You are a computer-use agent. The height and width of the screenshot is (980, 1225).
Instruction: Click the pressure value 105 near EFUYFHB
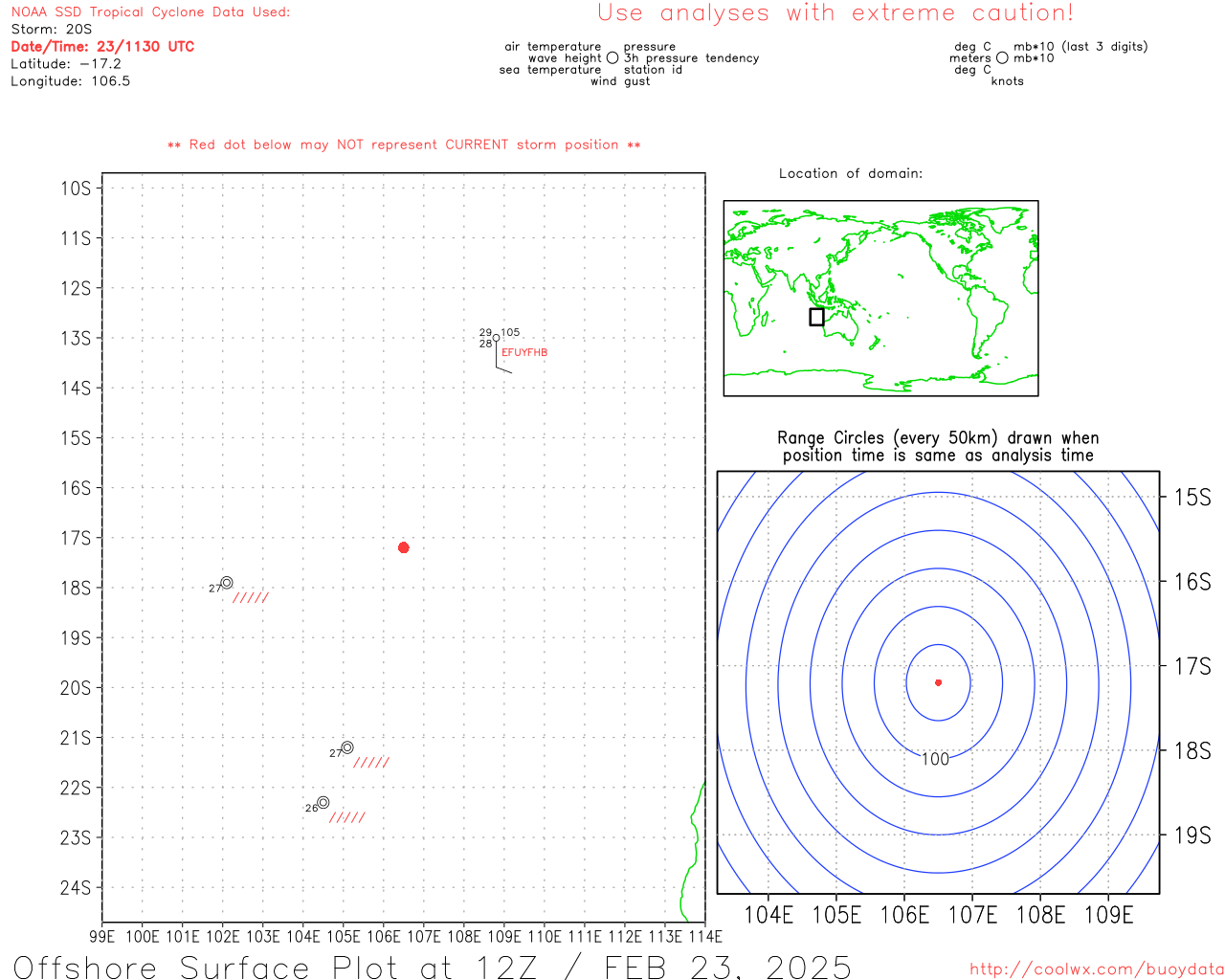[x=510, y=332]
